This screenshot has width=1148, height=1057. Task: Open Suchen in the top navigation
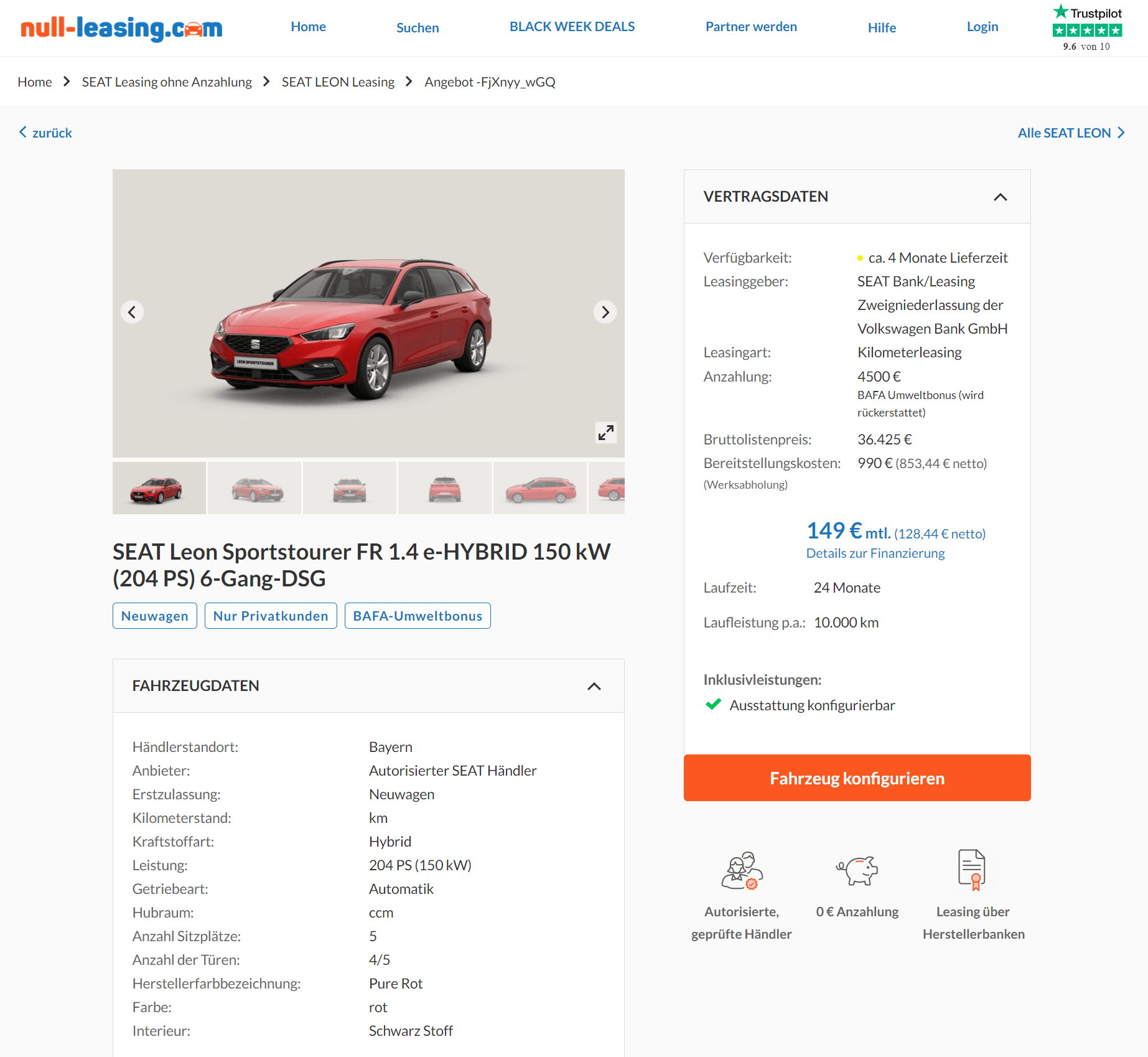tap(418, 28)
